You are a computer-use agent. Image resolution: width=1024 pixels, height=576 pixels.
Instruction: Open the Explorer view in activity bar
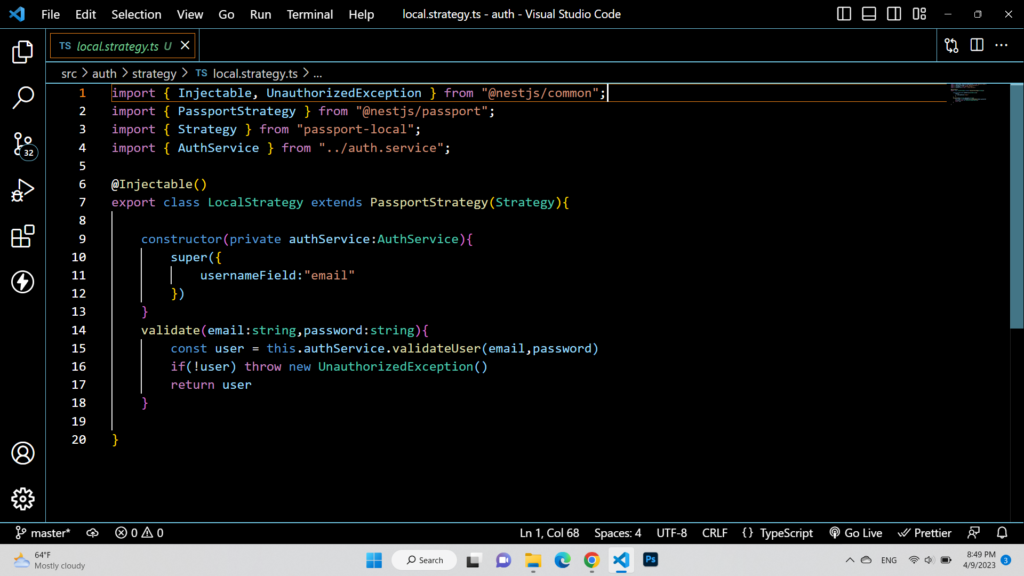[23, 52]
